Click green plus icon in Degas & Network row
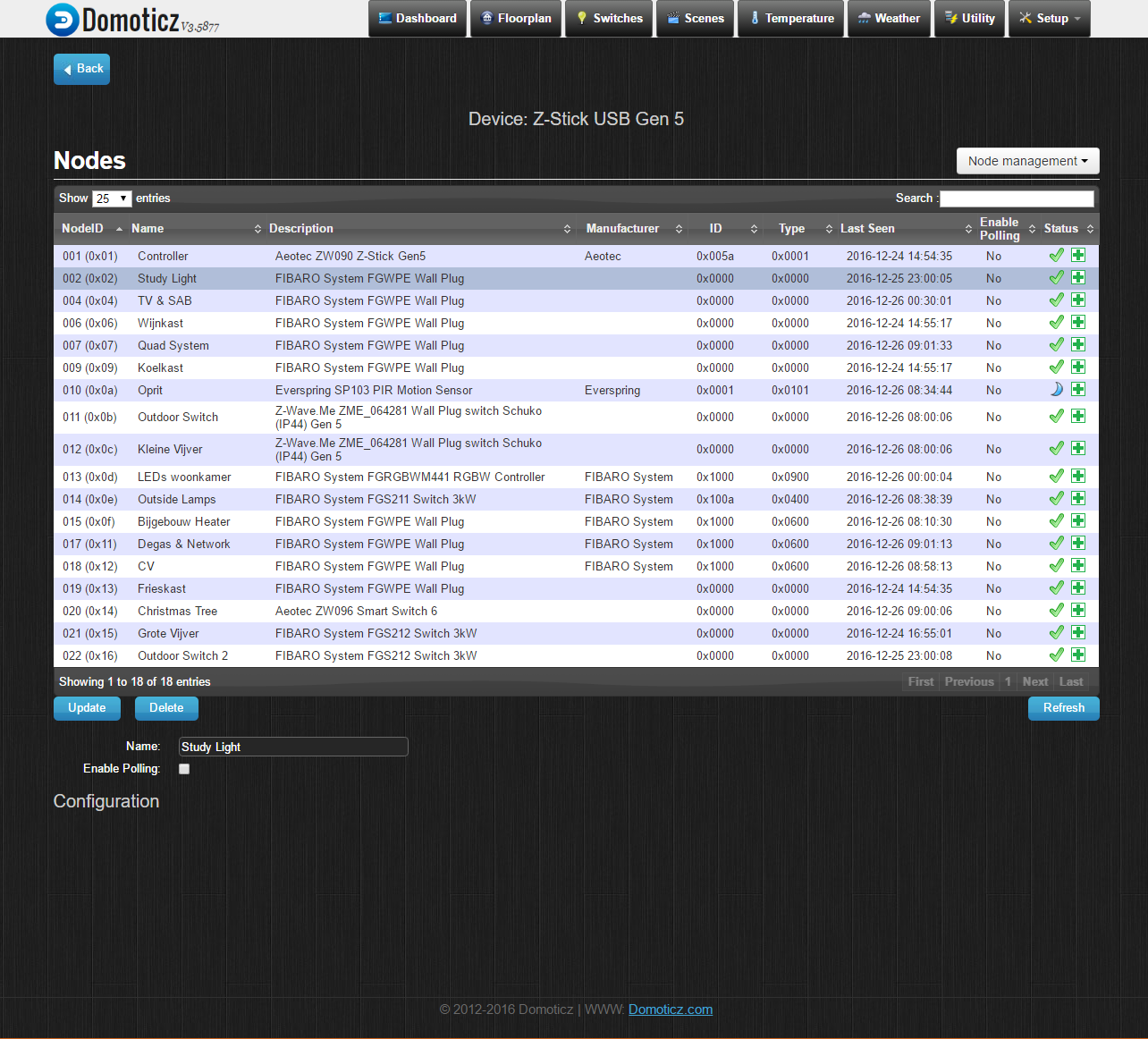 (x=1078, y=543)
